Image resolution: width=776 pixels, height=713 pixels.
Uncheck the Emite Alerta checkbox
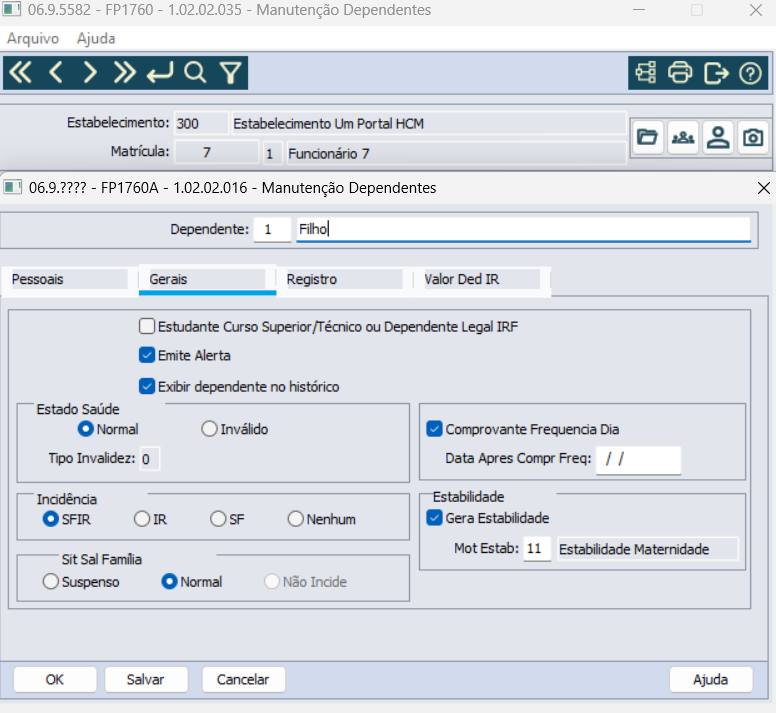(x=147, y=355)
